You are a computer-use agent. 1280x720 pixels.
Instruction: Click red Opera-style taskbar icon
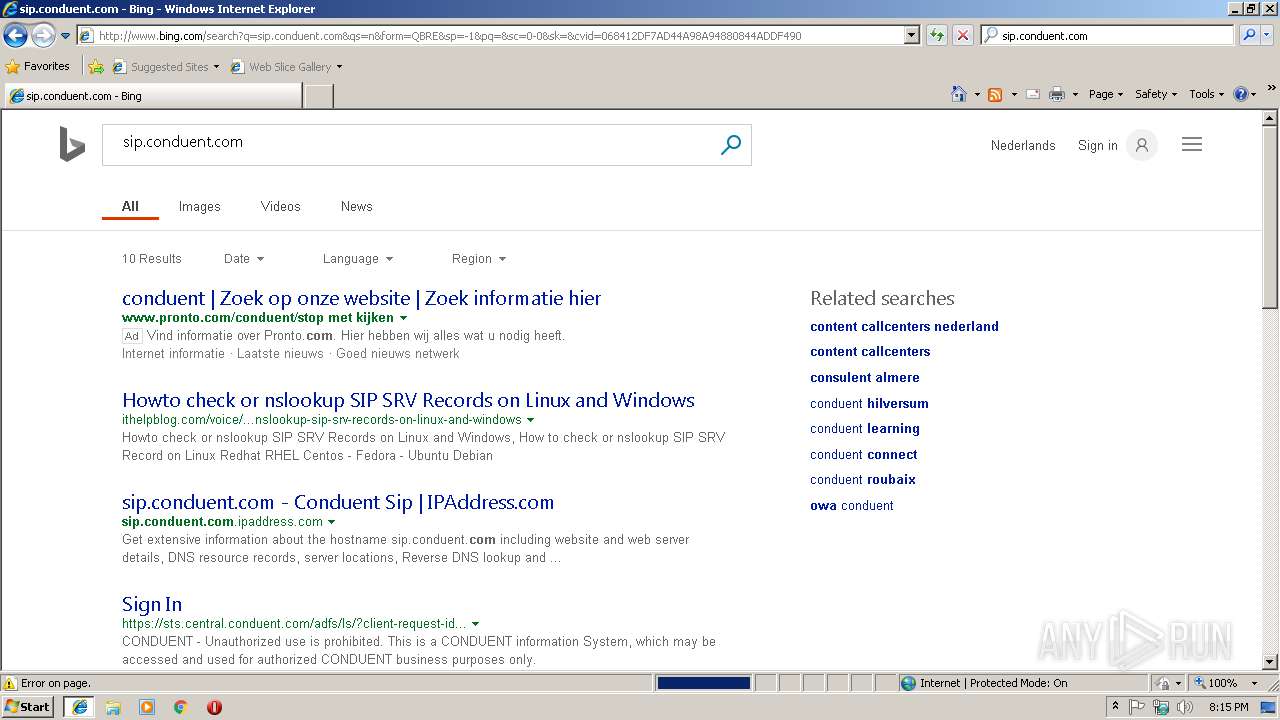pyautogui.click(x=214, y=707)
